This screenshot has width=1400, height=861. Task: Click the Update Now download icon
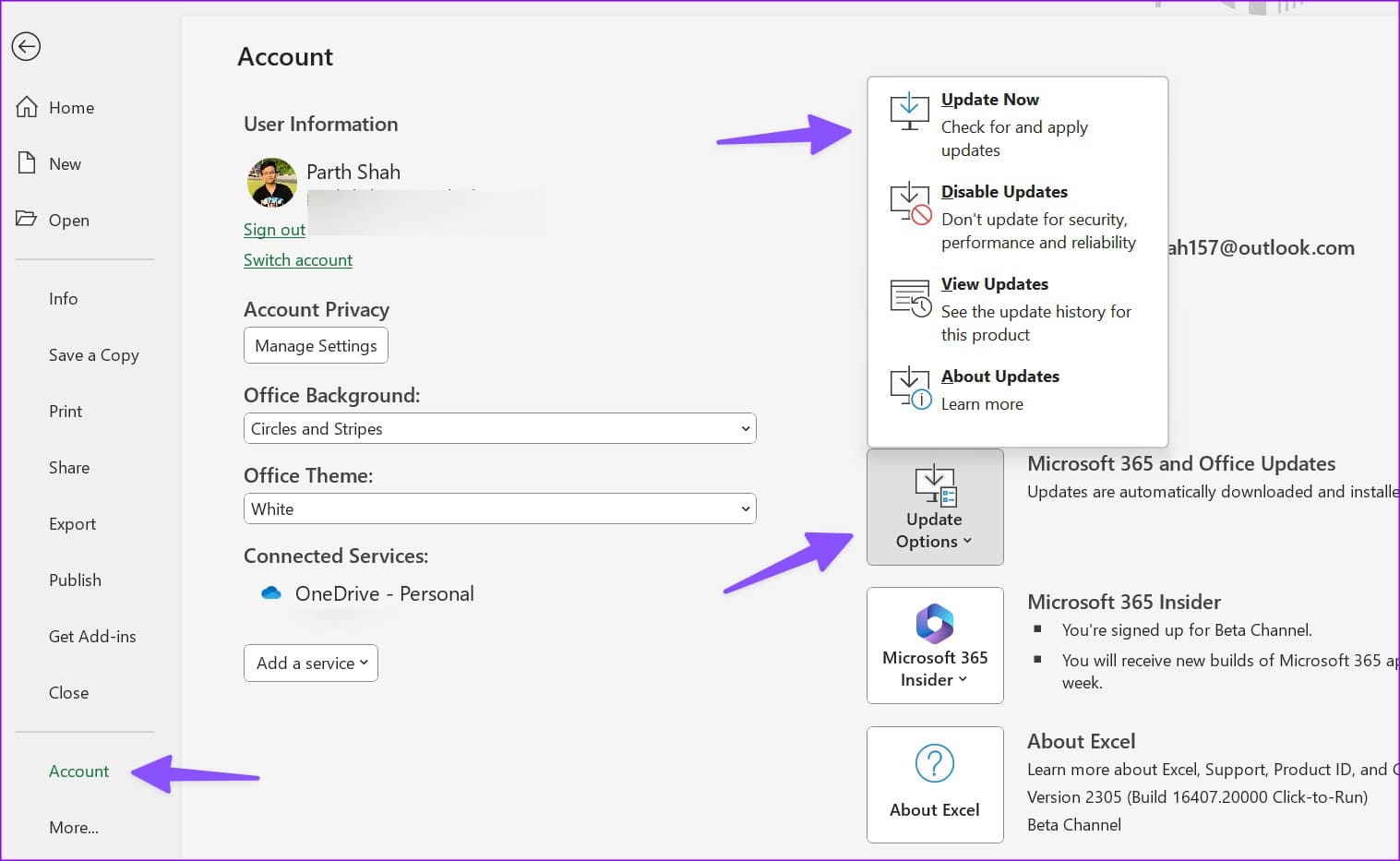[x=909, y=112]
